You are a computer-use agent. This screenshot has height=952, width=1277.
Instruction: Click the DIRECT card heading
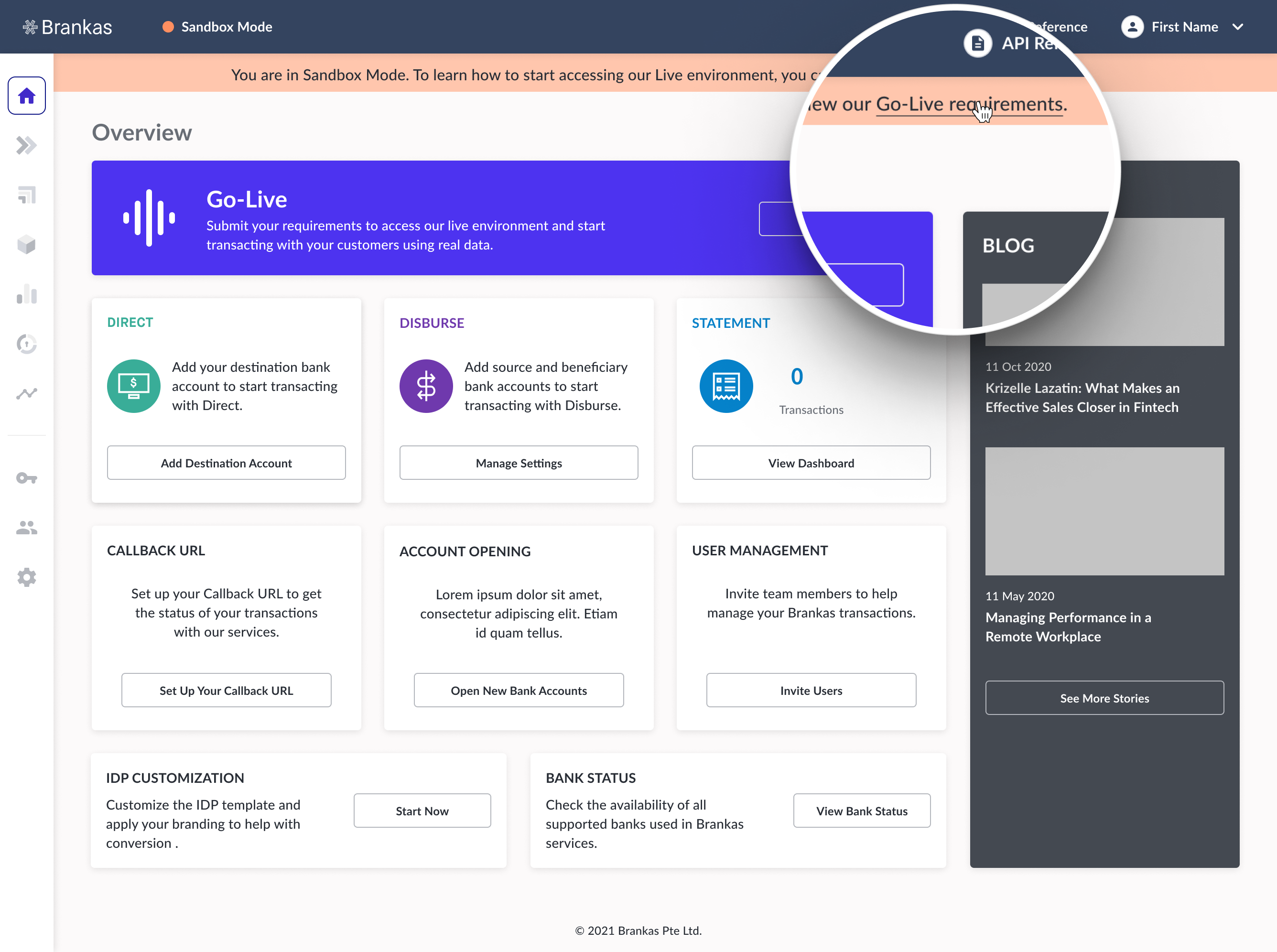tap(130, 323)
